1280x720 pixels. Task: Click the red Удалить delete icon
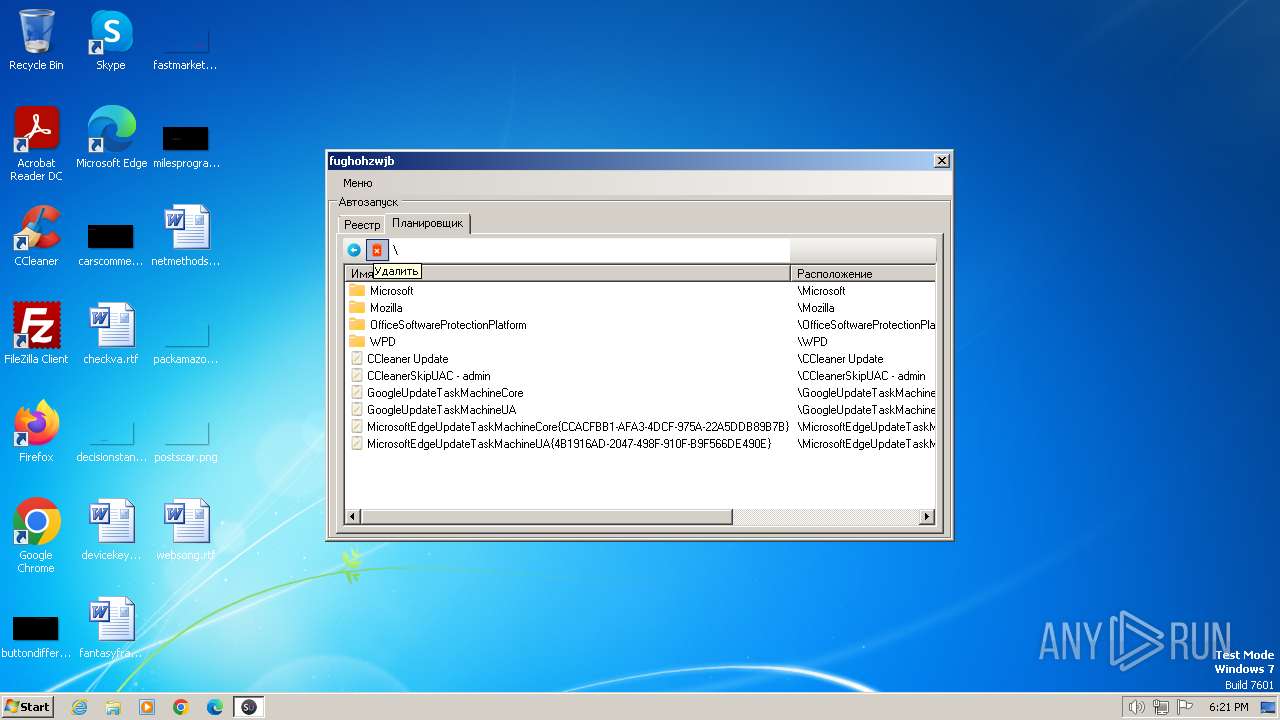click(x=377, y=250)
